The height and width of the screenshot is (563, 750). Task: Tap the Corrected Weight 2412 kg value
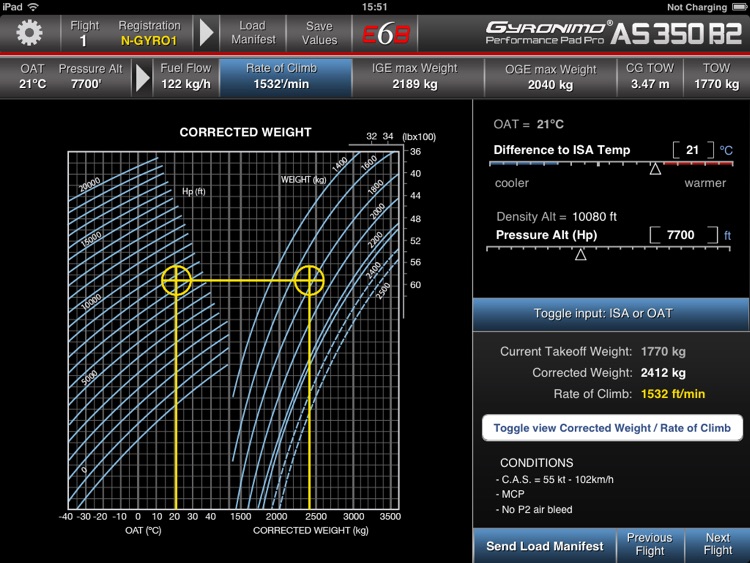663,373
